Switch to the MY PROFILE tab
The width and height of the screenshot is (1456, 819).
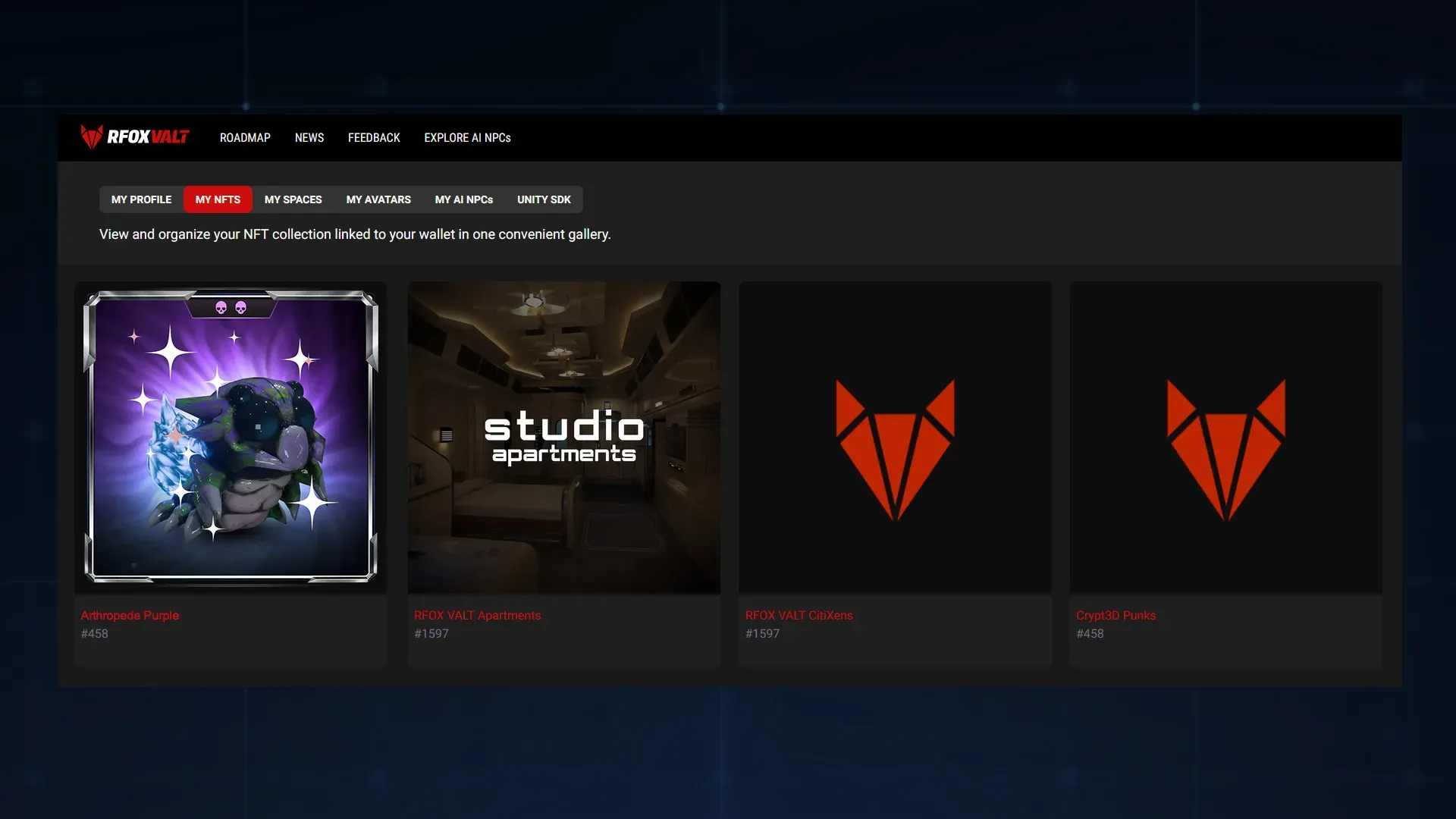[x=141, y=199]
